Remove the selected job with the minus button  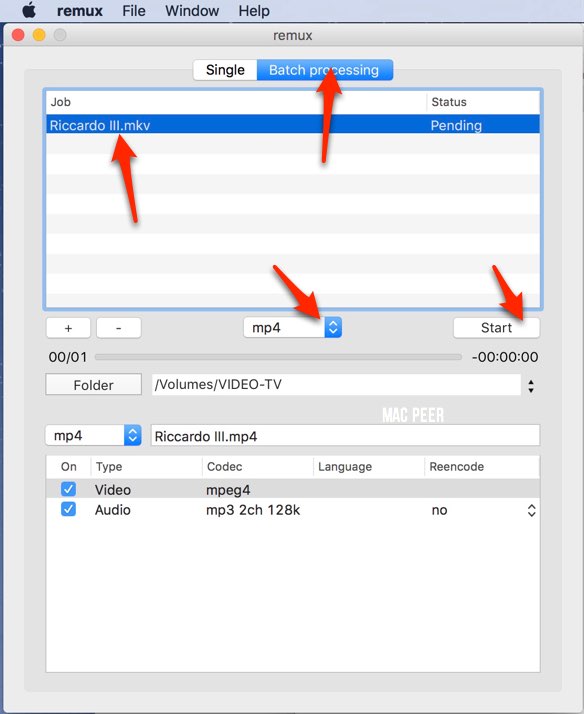(x=119, y=328)
